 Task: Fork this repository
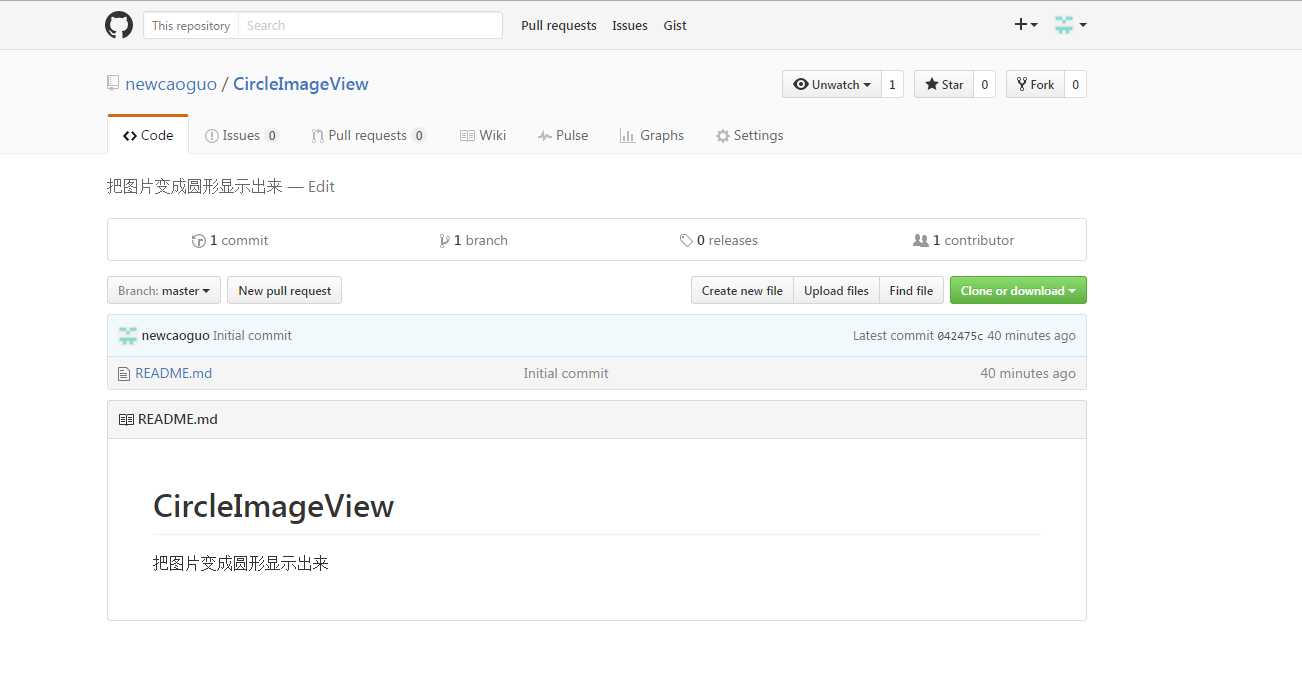(1035, 84)
